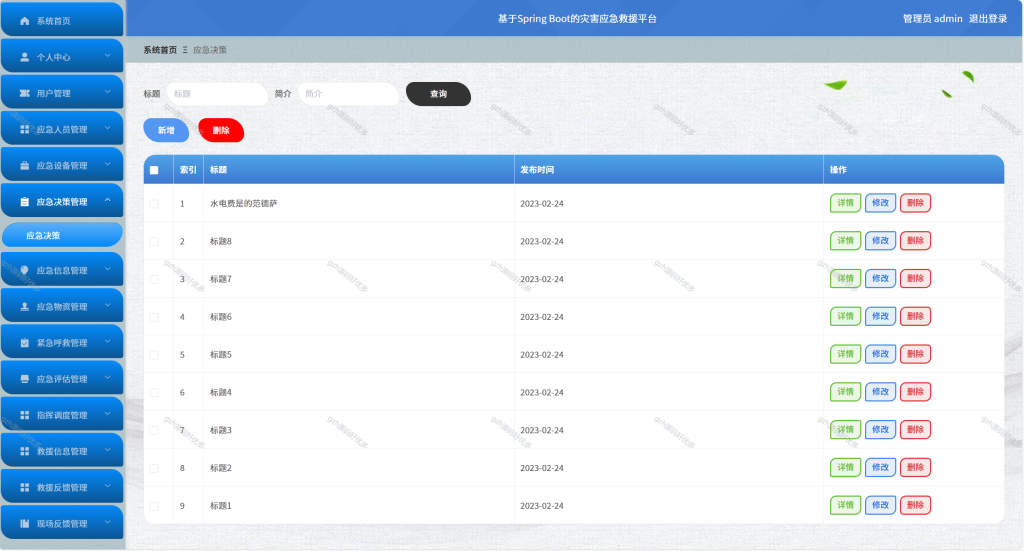Expand the 用户管理 menu chevron
The image size is (1024, 551).
pos(108,93)
